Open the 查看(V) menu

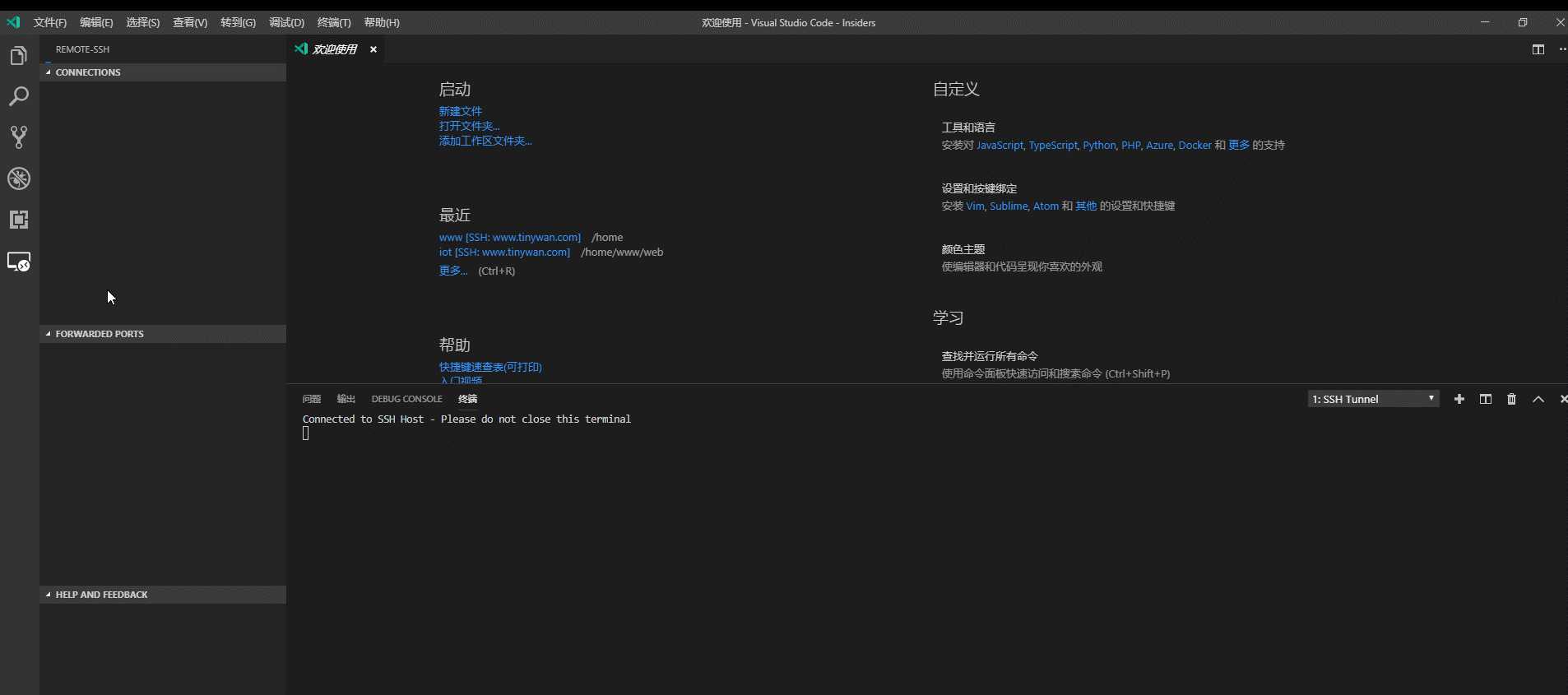click(x=190, y=22)
